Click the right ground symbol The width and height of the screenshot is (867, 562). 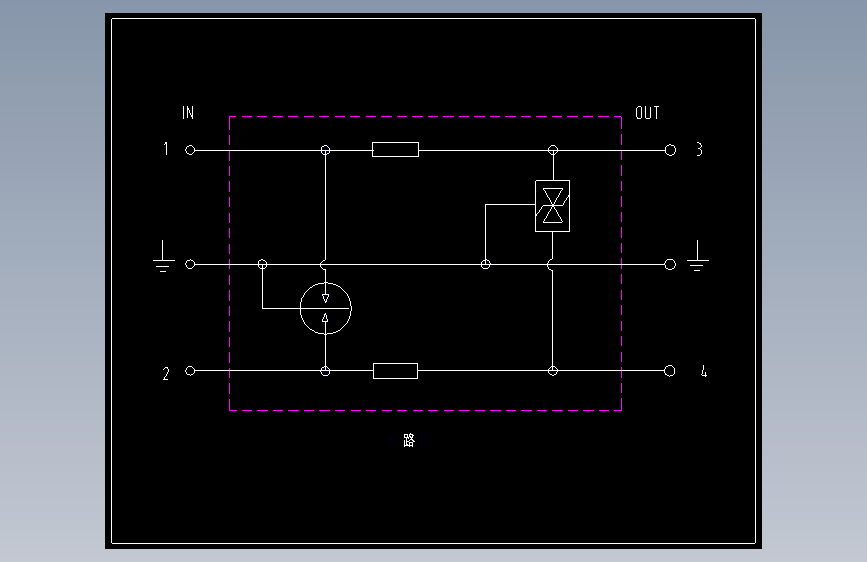click(698, 256)
